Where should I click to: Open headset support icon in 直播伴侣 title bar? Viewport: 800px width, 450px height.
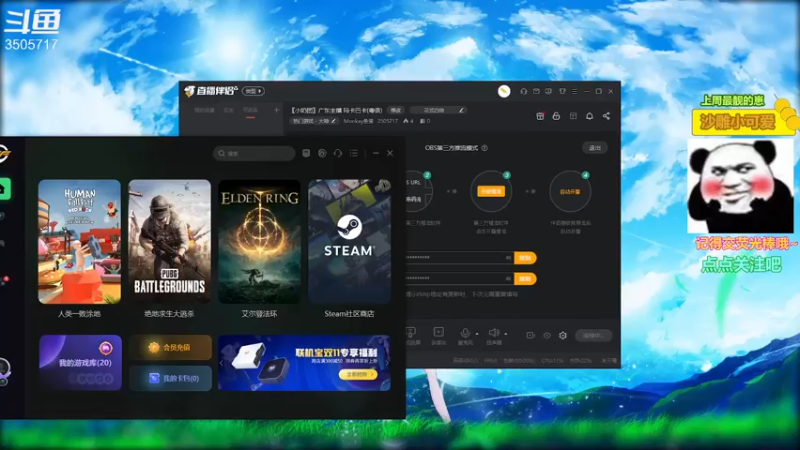[523, 91]
